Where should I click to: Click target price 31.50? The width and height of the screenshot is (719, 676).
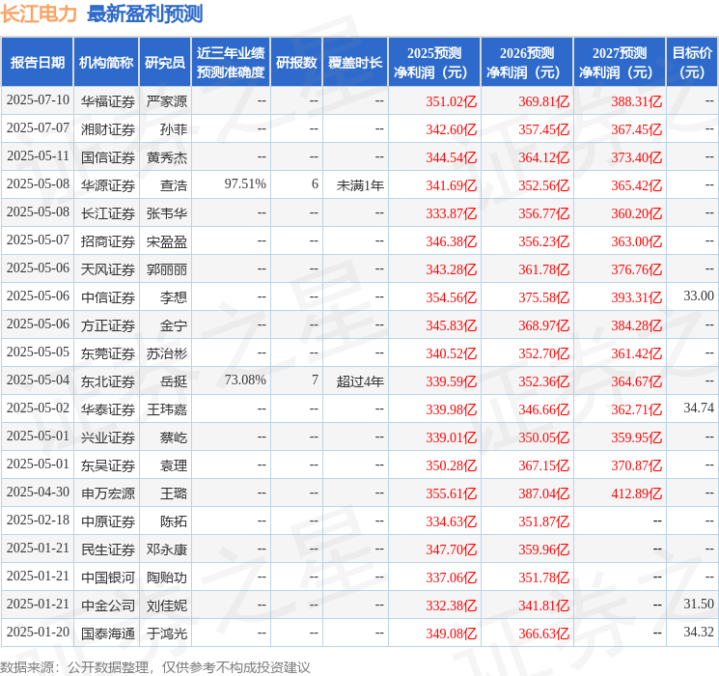click(699, 604)
